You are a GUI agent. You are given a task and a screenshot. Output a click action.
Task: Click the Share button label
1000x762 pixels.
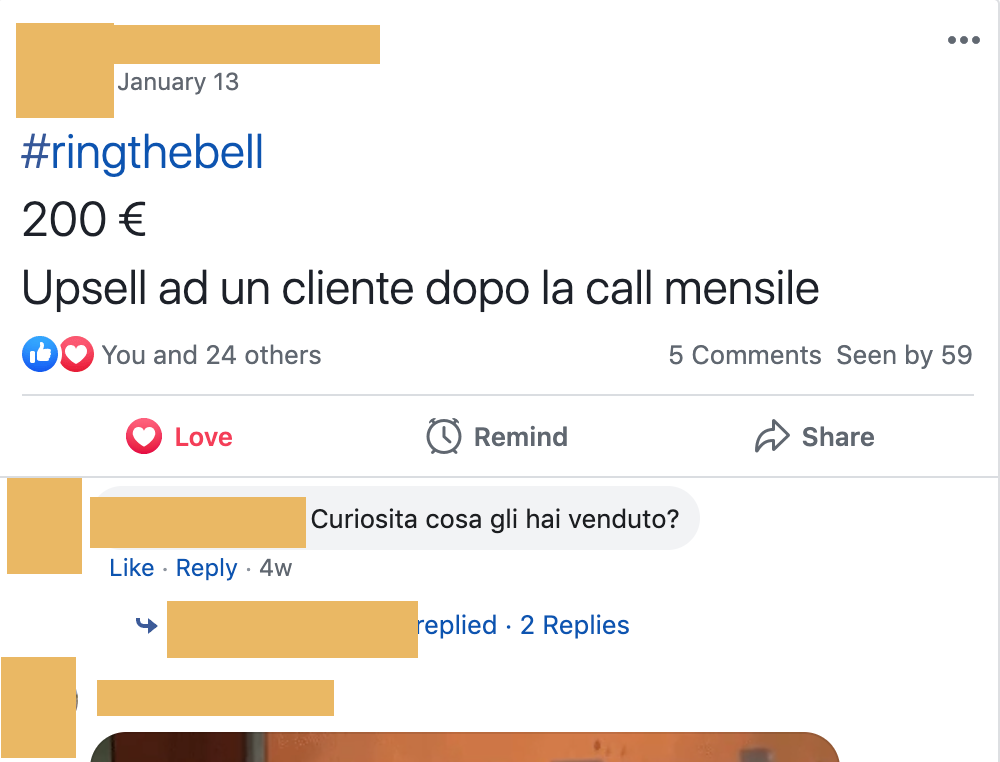(838, 437)
